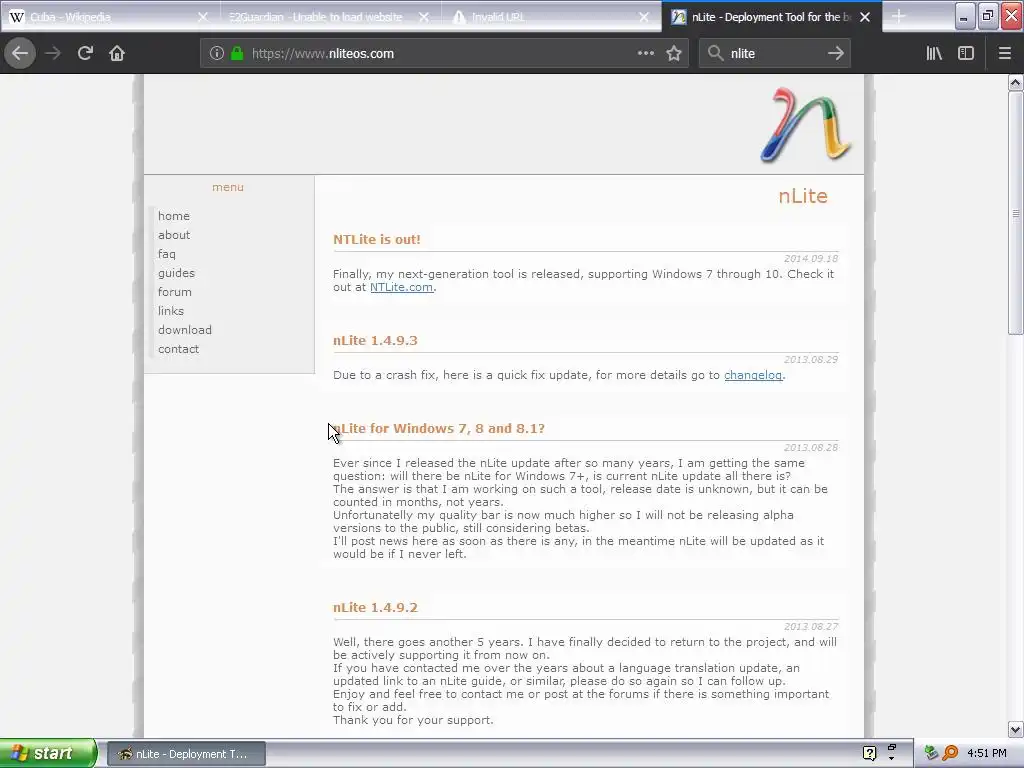Click the green secure padlock icon
Screen dimensions: 1024x768
(237, 54)
